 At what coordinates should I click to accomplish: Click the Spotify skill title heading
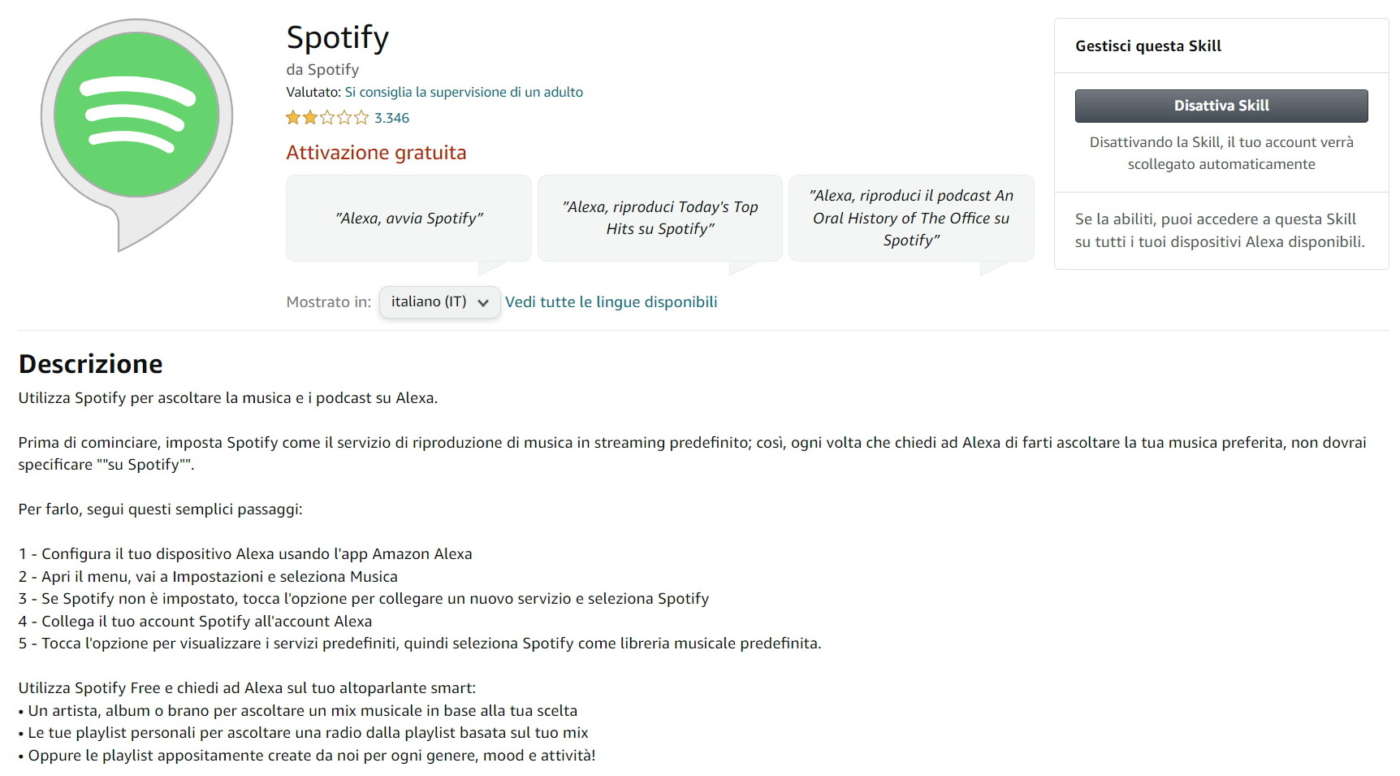click(x=337, y=38)
